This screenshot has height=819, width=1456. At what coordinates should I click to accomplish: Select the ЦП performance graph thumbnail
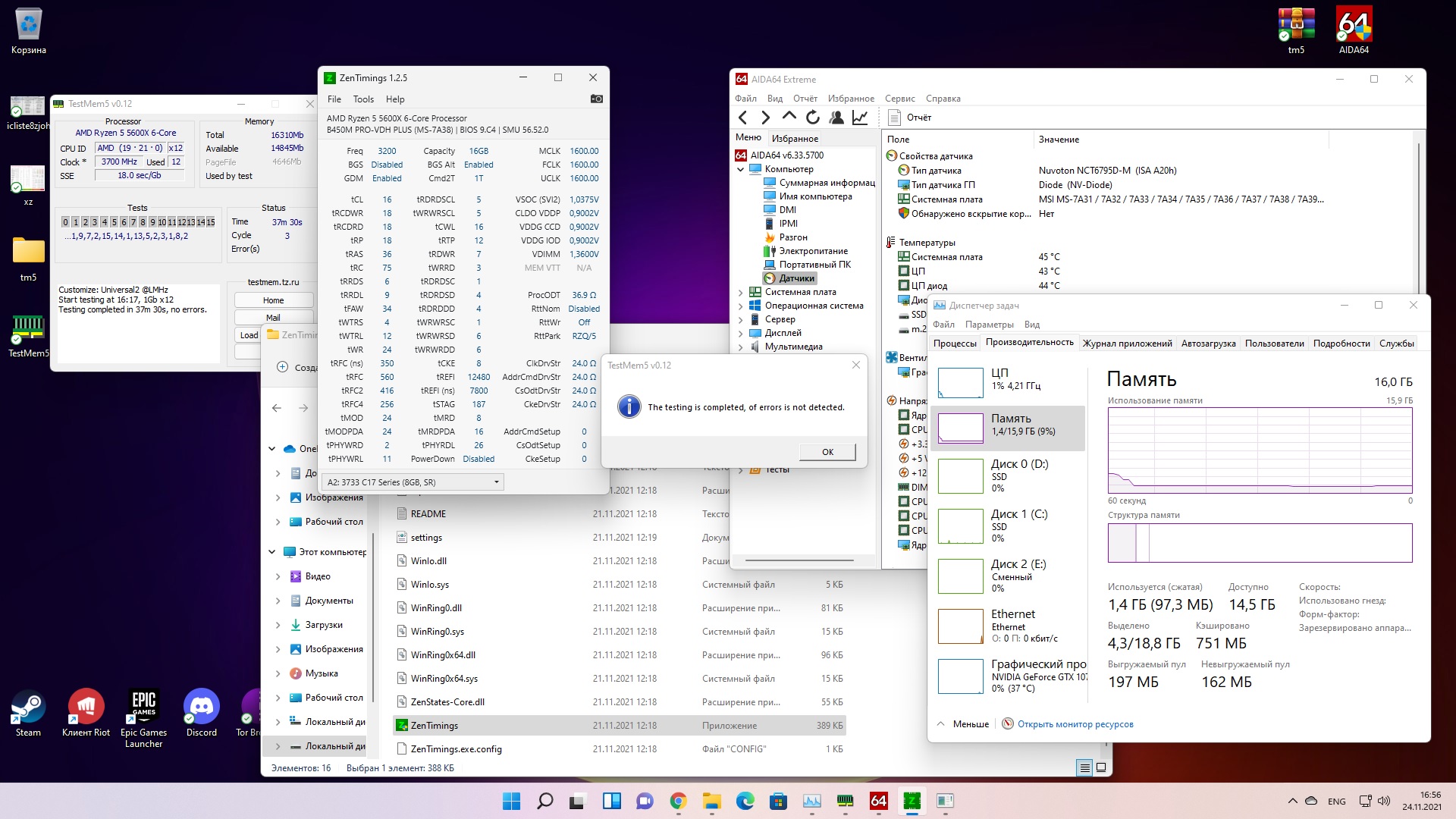click(960, 382)
